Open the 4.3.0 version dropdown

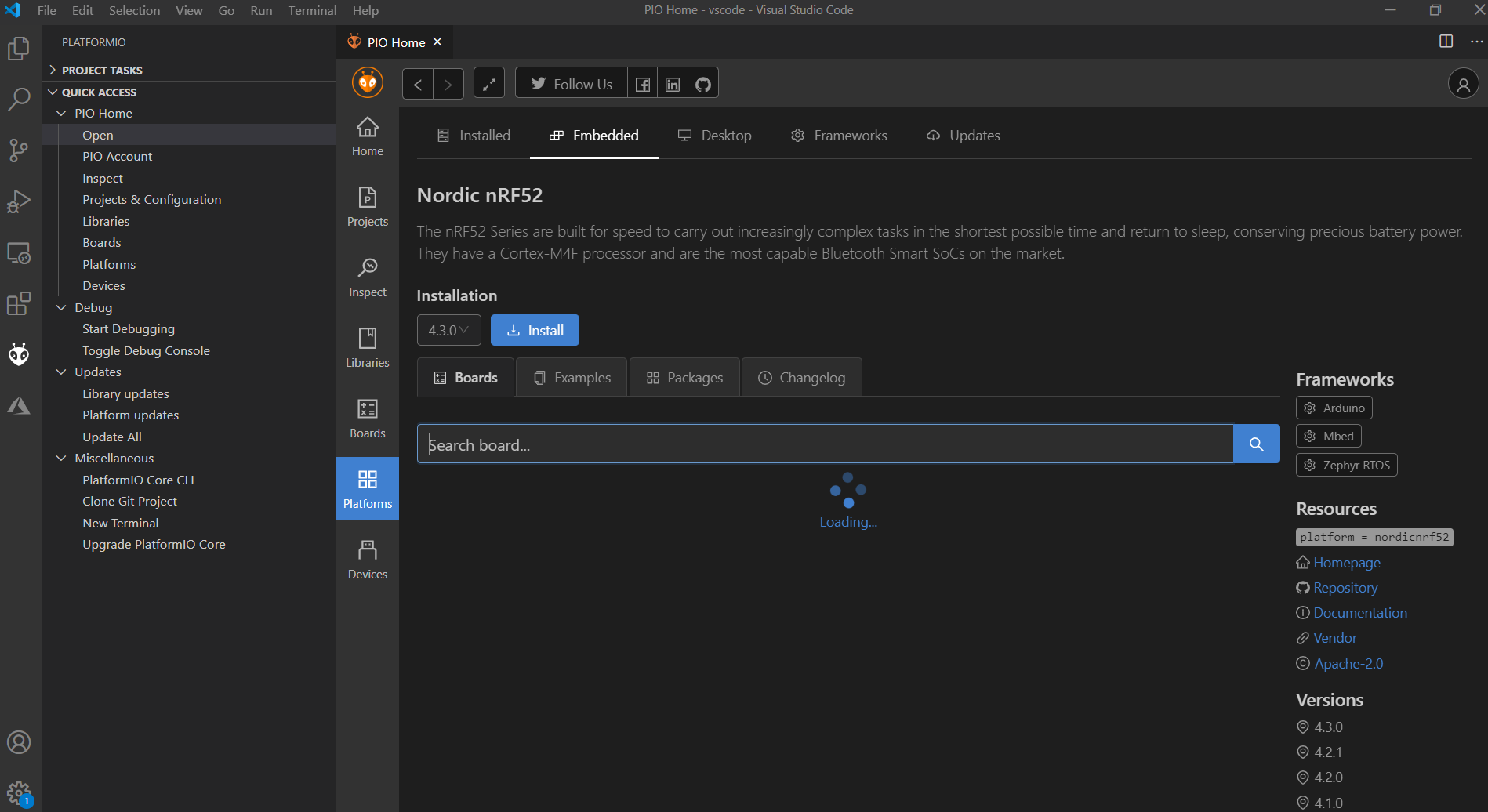tap(448, 330)
